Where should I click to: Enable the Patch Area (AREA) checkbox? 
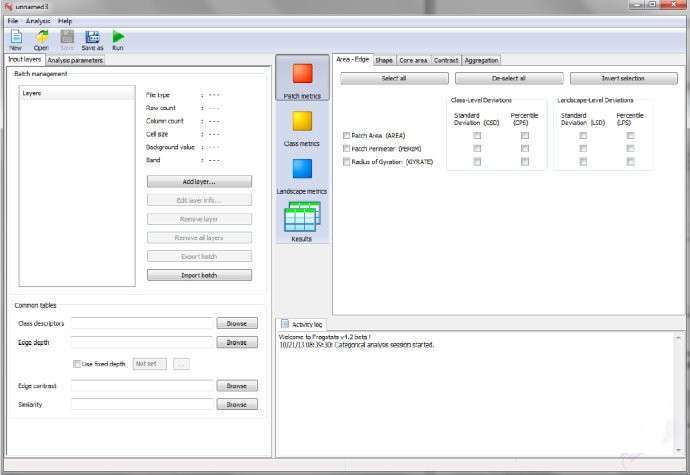click(x=346, y=136)
